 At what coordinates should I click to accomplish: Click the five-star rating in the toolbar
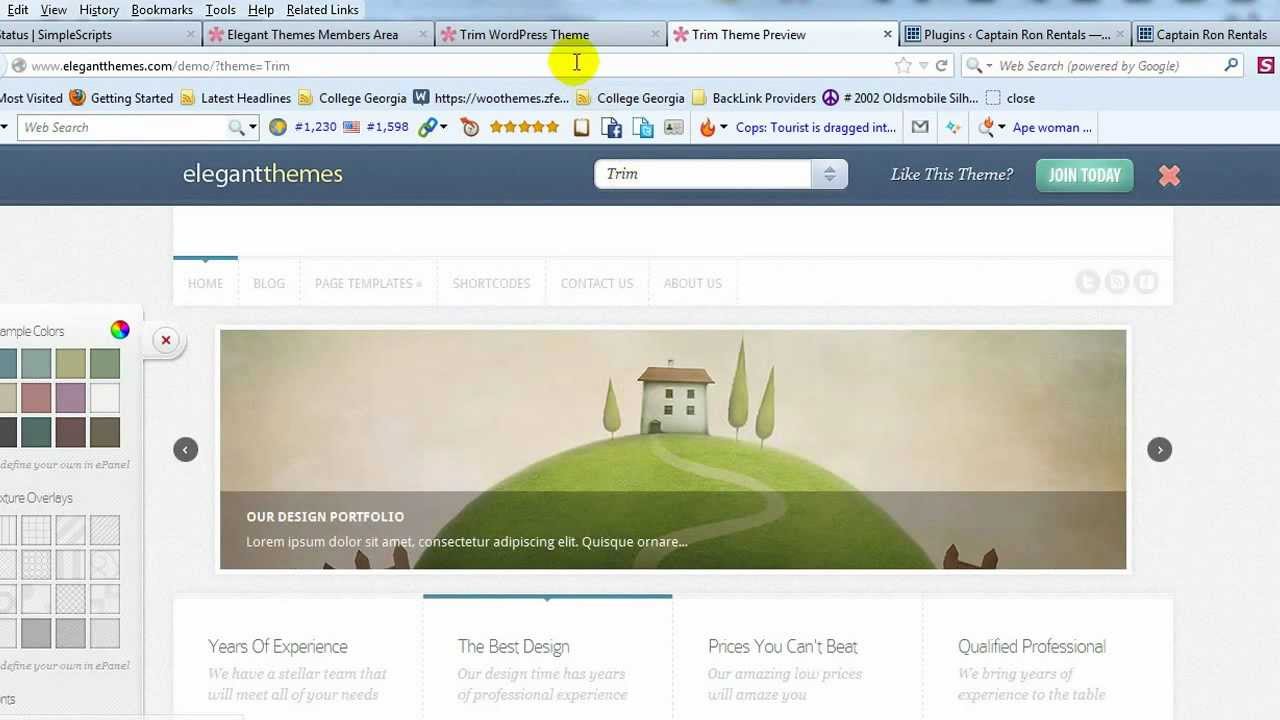[524, 127]
